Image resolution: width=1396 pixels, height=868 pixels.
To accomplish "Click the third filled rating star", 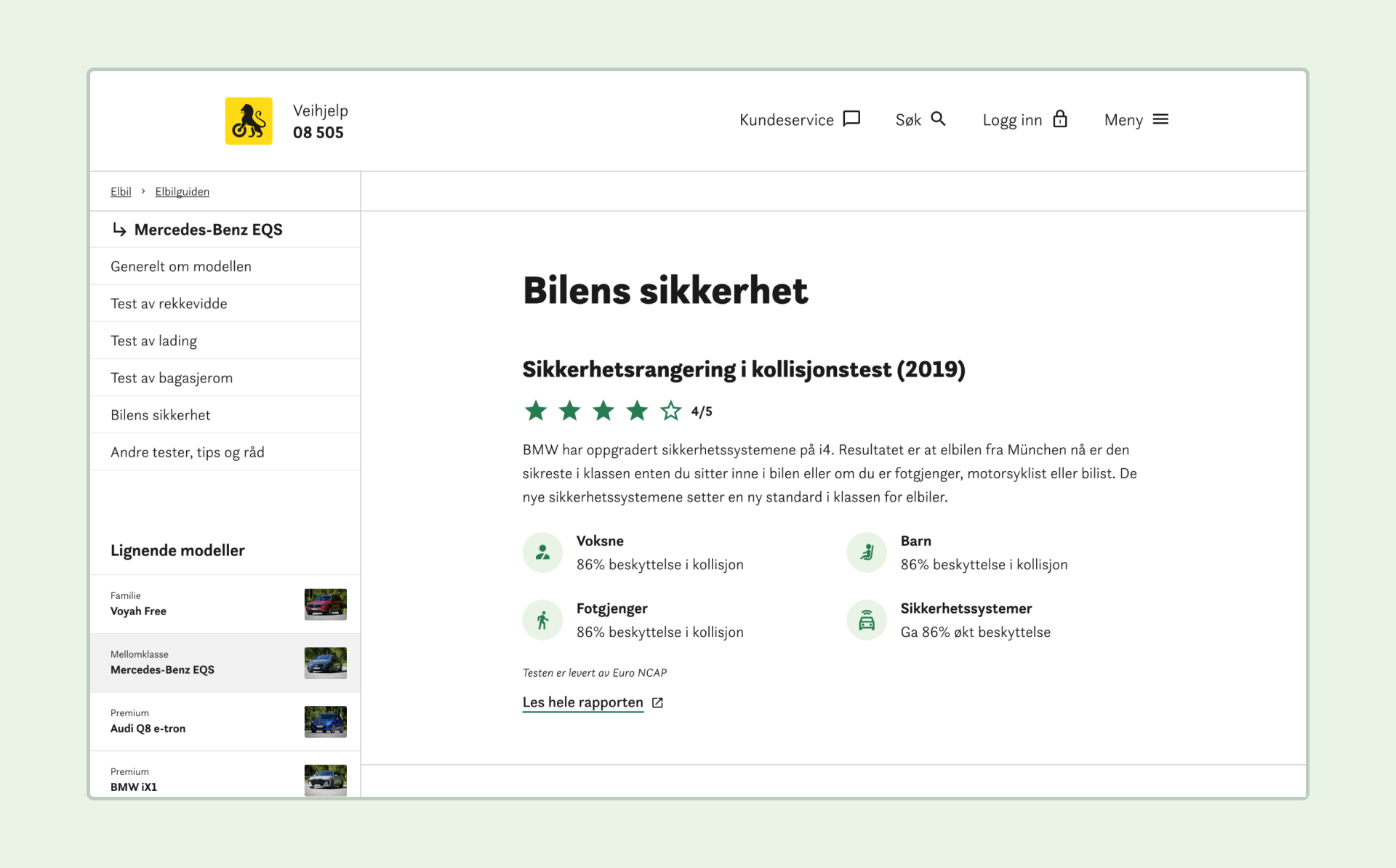I will [603, 411].
